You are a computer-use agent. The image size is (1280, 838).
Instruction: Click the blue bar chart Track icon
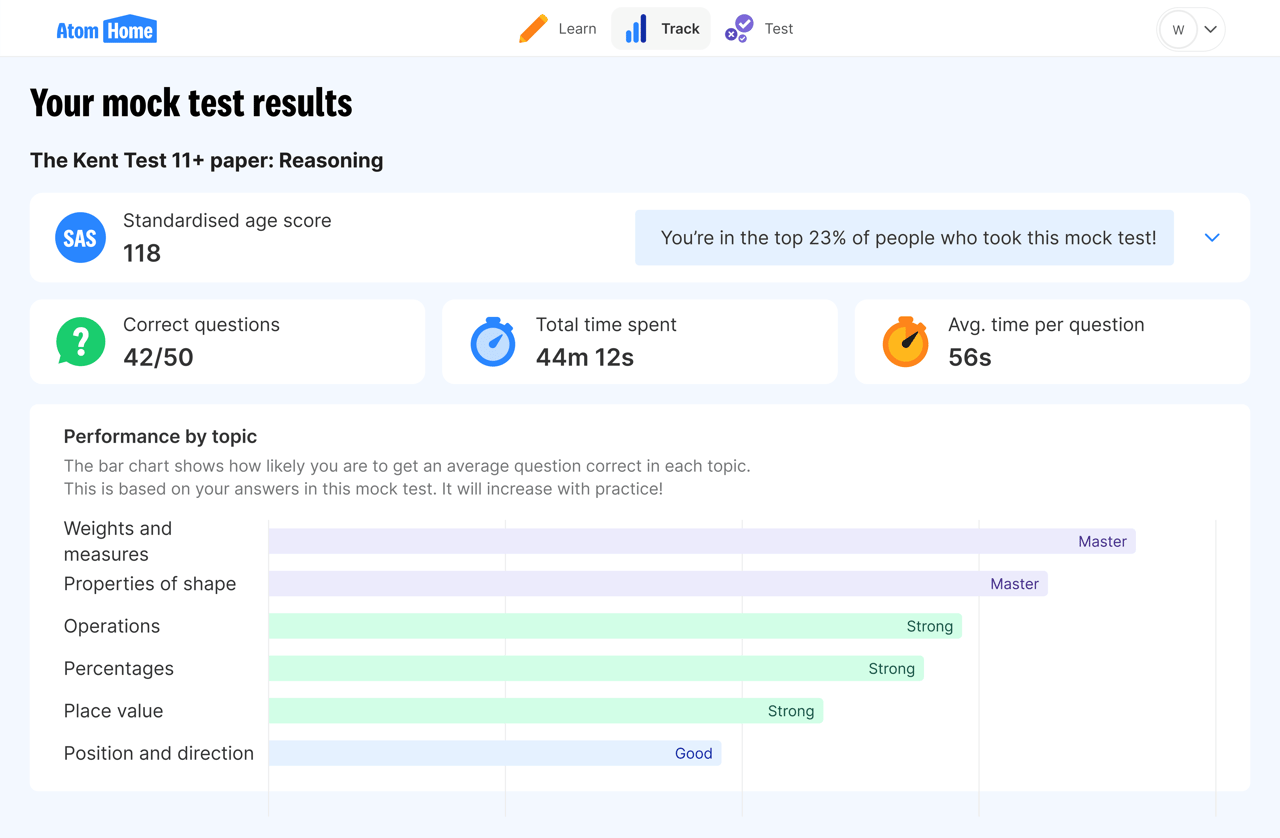pyautogui.click(x=636, y=29)
